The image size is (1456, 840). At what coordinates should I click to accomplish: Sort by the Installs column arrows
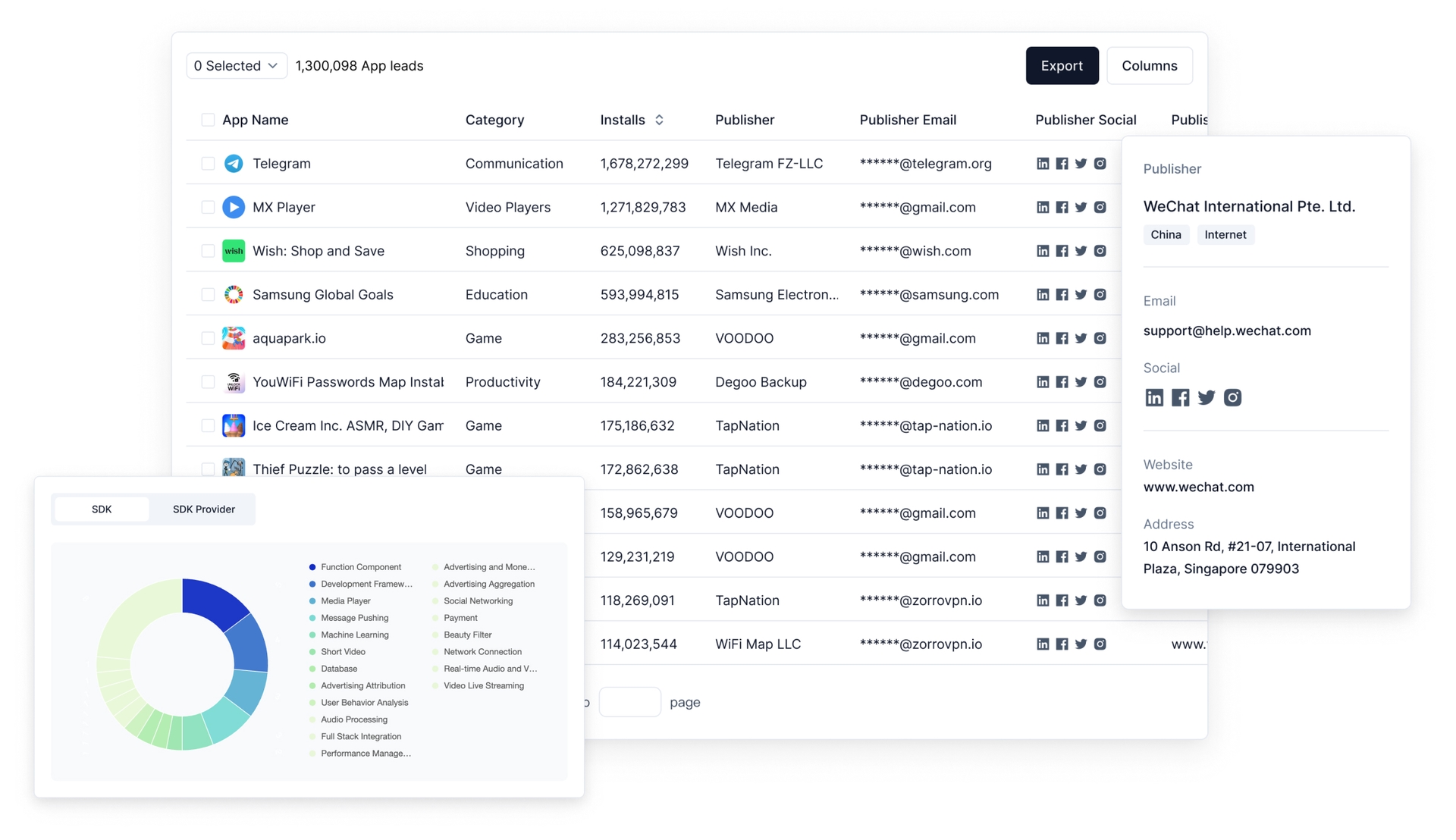(x=659, y=120)
